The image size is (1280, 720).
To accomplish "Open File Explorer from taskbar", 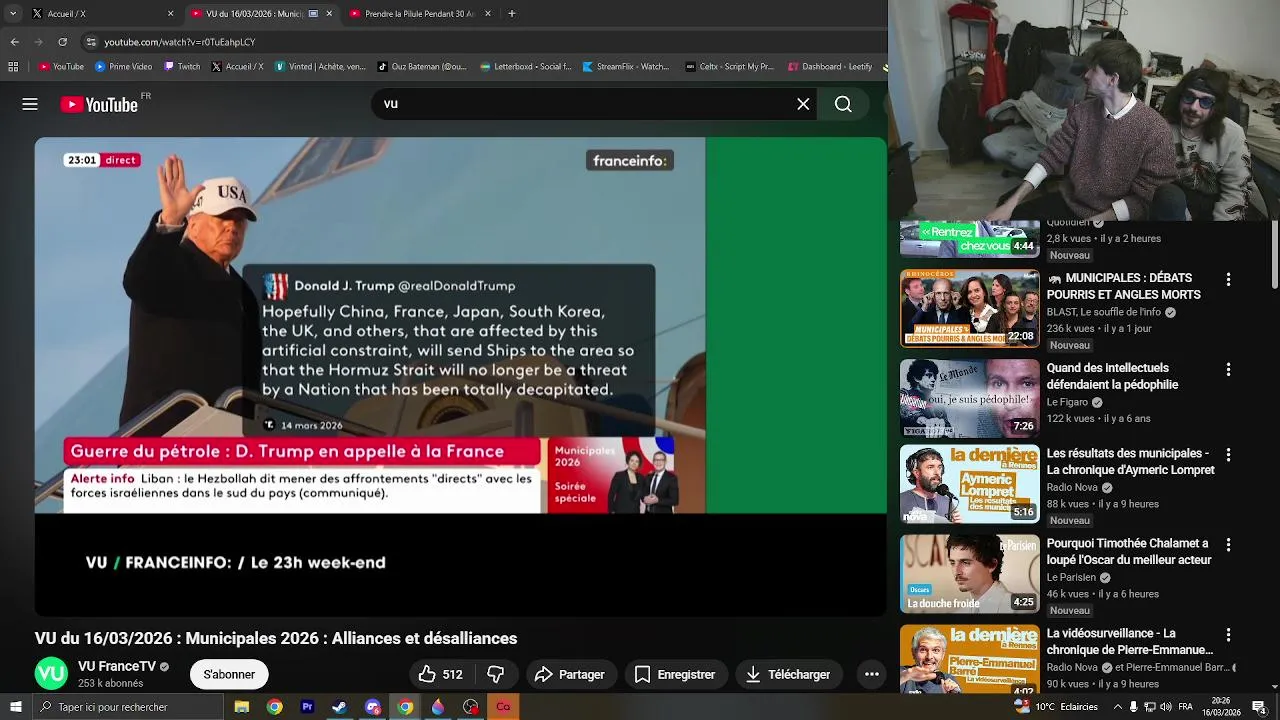I will point(241,707).
